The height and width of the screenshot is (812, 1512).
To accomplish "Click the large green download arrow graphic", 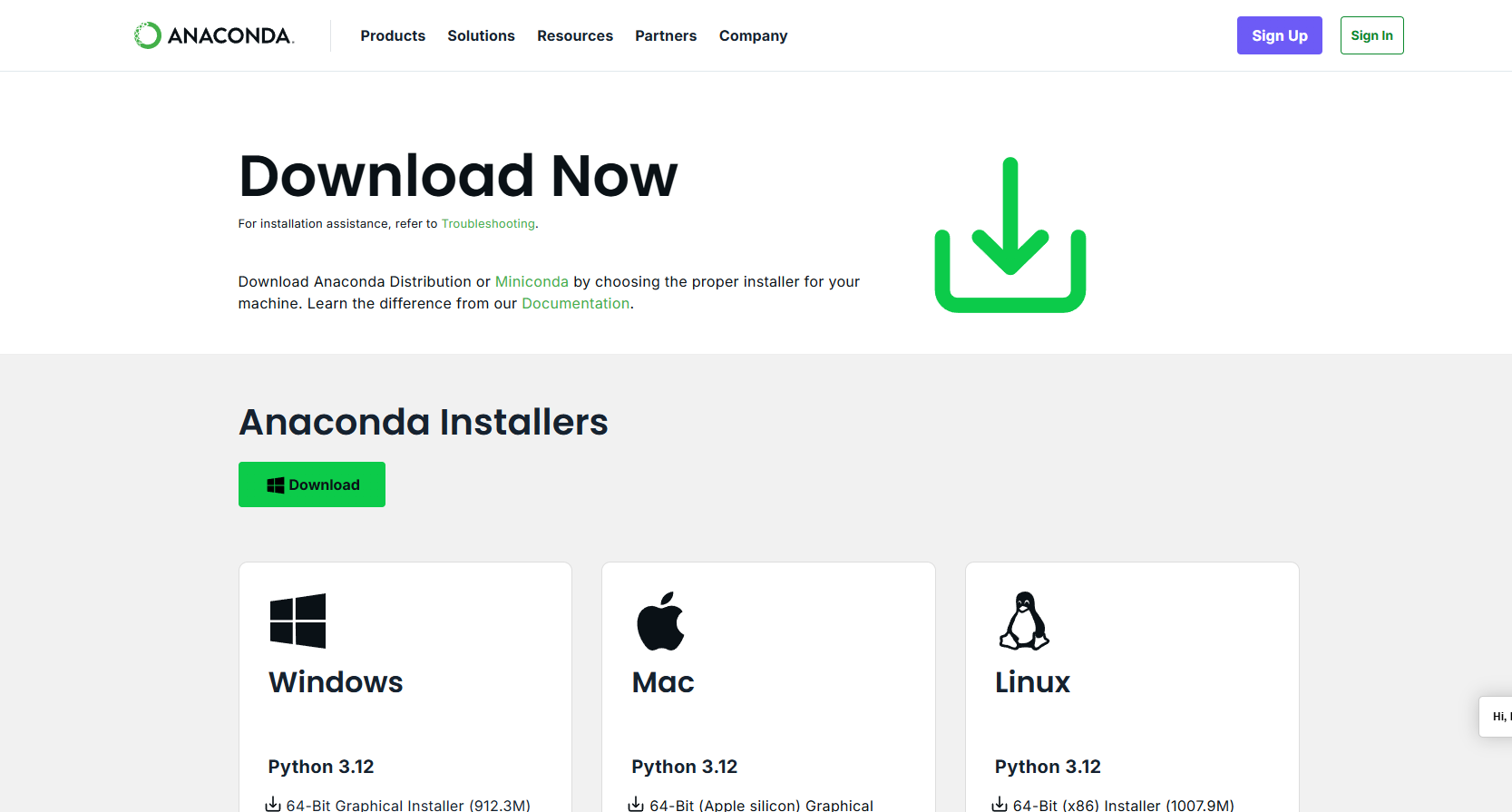I will click(1010, 235).
